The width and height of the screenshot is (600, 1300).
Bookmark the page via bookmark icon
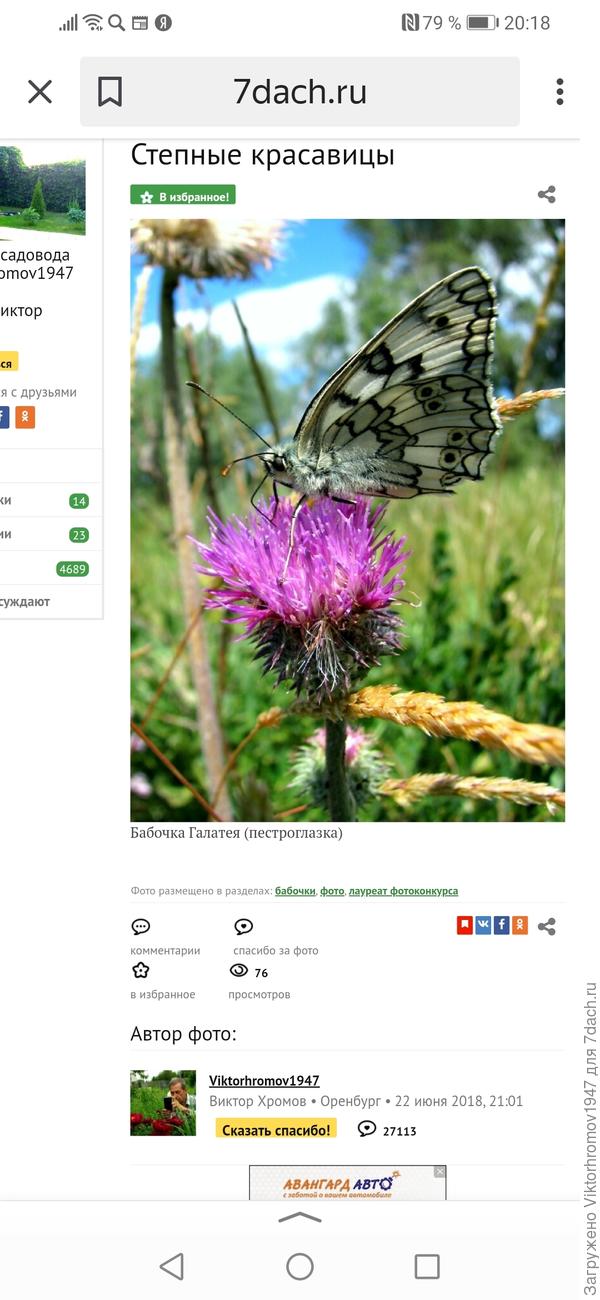pyautogui.click(x=110, y=92)
